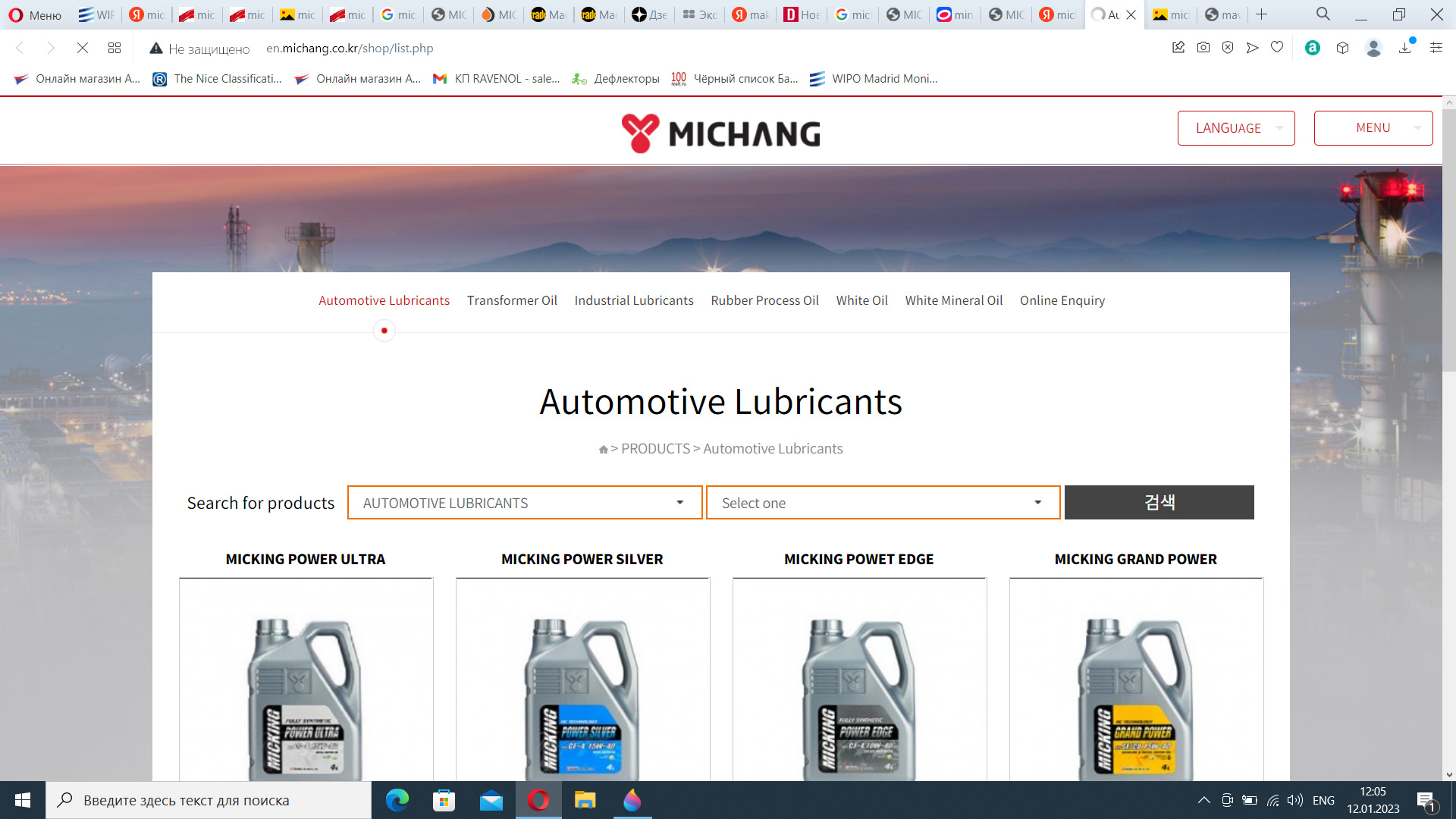Click the snapshot camera icon in address bar
This screenshot has height=819, width=1456.
(1203, 48)
